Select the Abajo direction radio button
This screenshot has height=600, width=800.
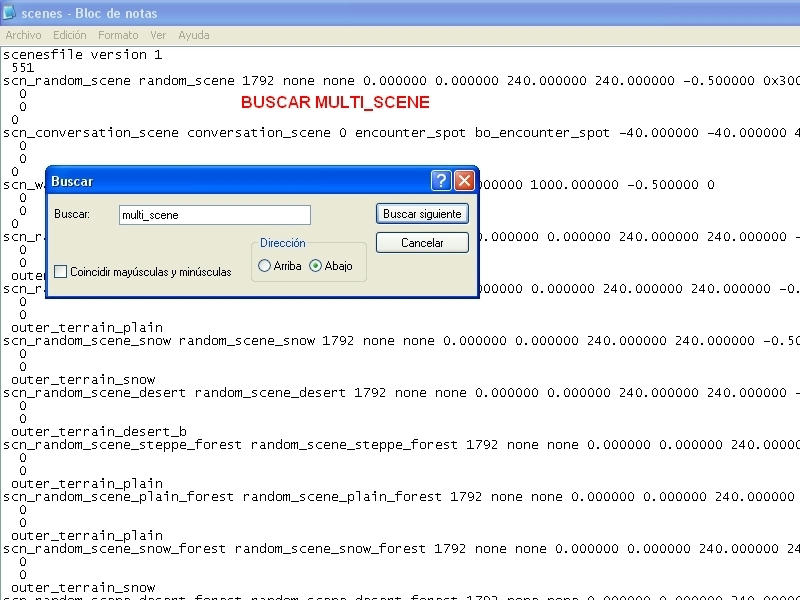click(316, 266)
